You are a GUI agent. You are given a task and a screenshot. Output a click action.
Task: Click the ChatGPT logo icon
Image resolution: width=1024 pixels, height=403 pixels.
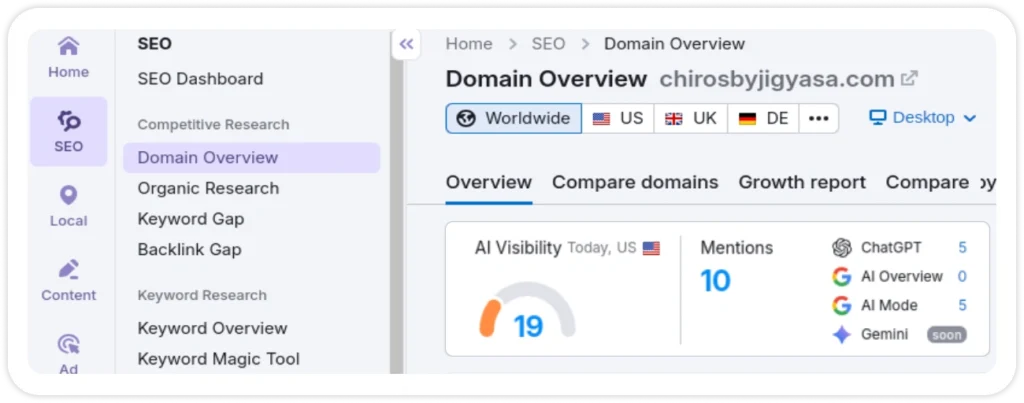(842, 248)
